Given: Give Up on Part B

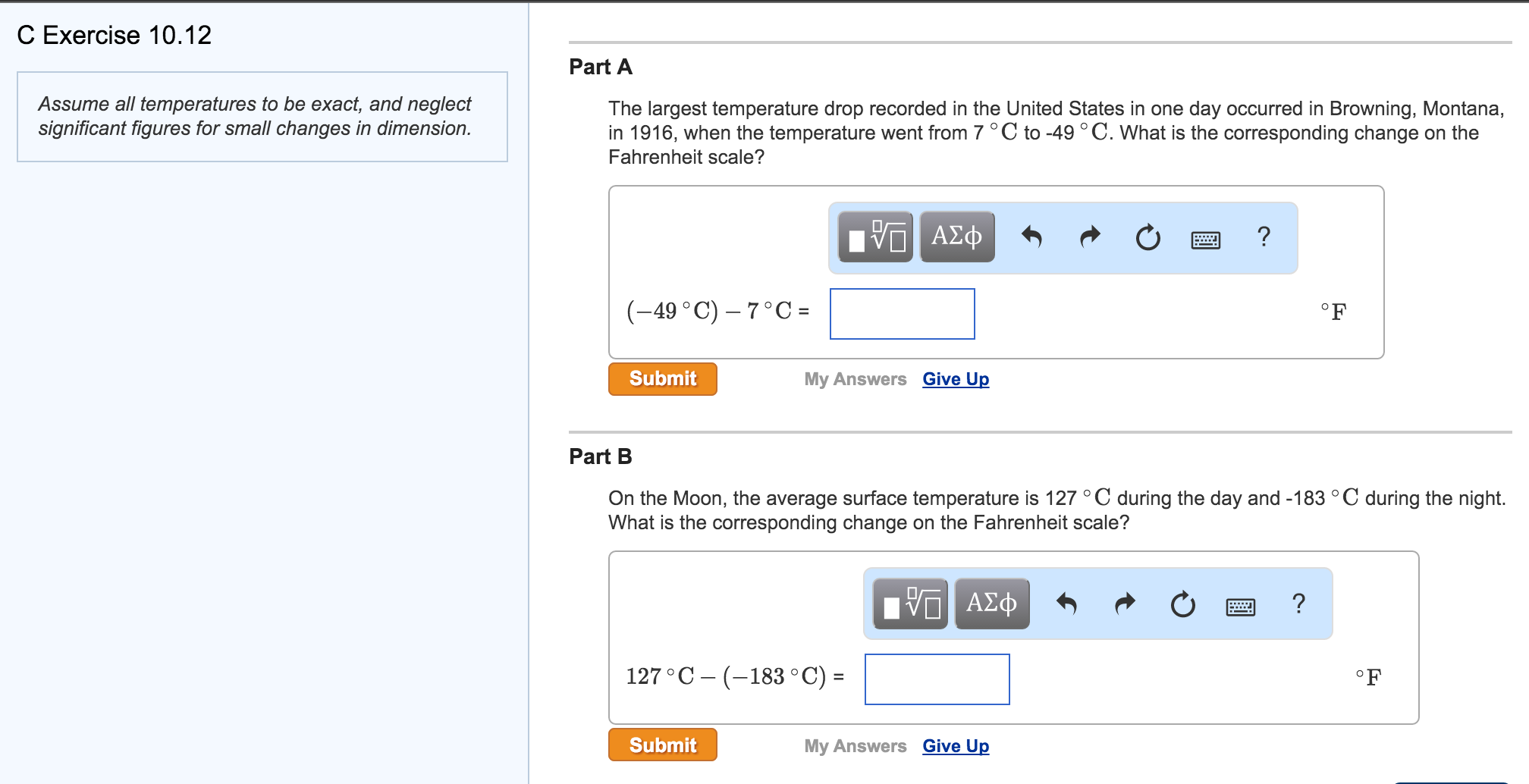Looking at the screenshot, I should pyautogui.click(x=955, y=745).
